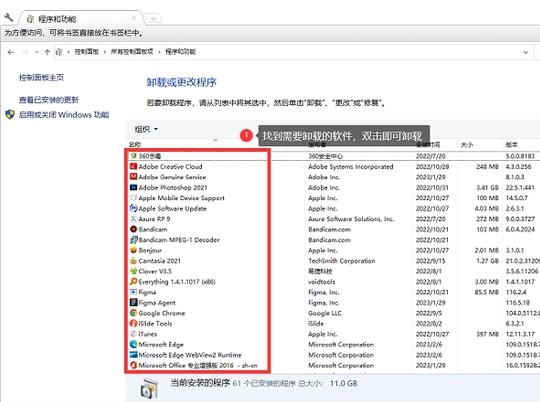Click the Microsoft Office 2016 icon
This screenshot has width=540, height=402.
(x=133, y=365)
